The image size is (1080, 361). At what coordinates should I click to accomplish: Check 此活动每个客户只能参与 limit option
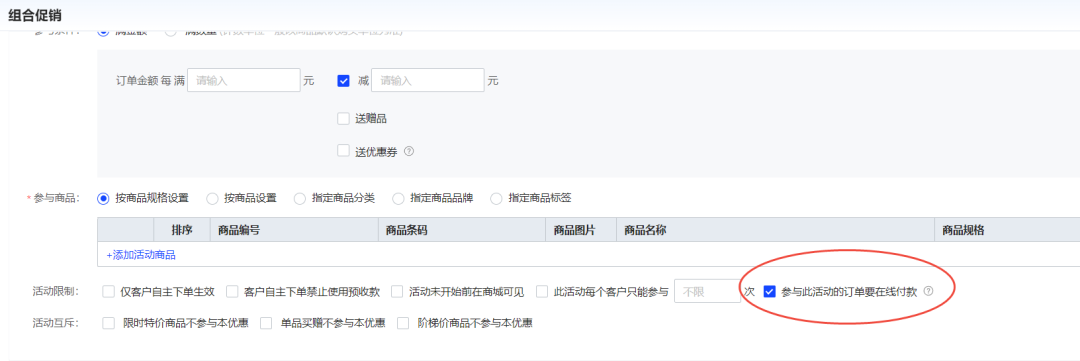coord(542,291)
